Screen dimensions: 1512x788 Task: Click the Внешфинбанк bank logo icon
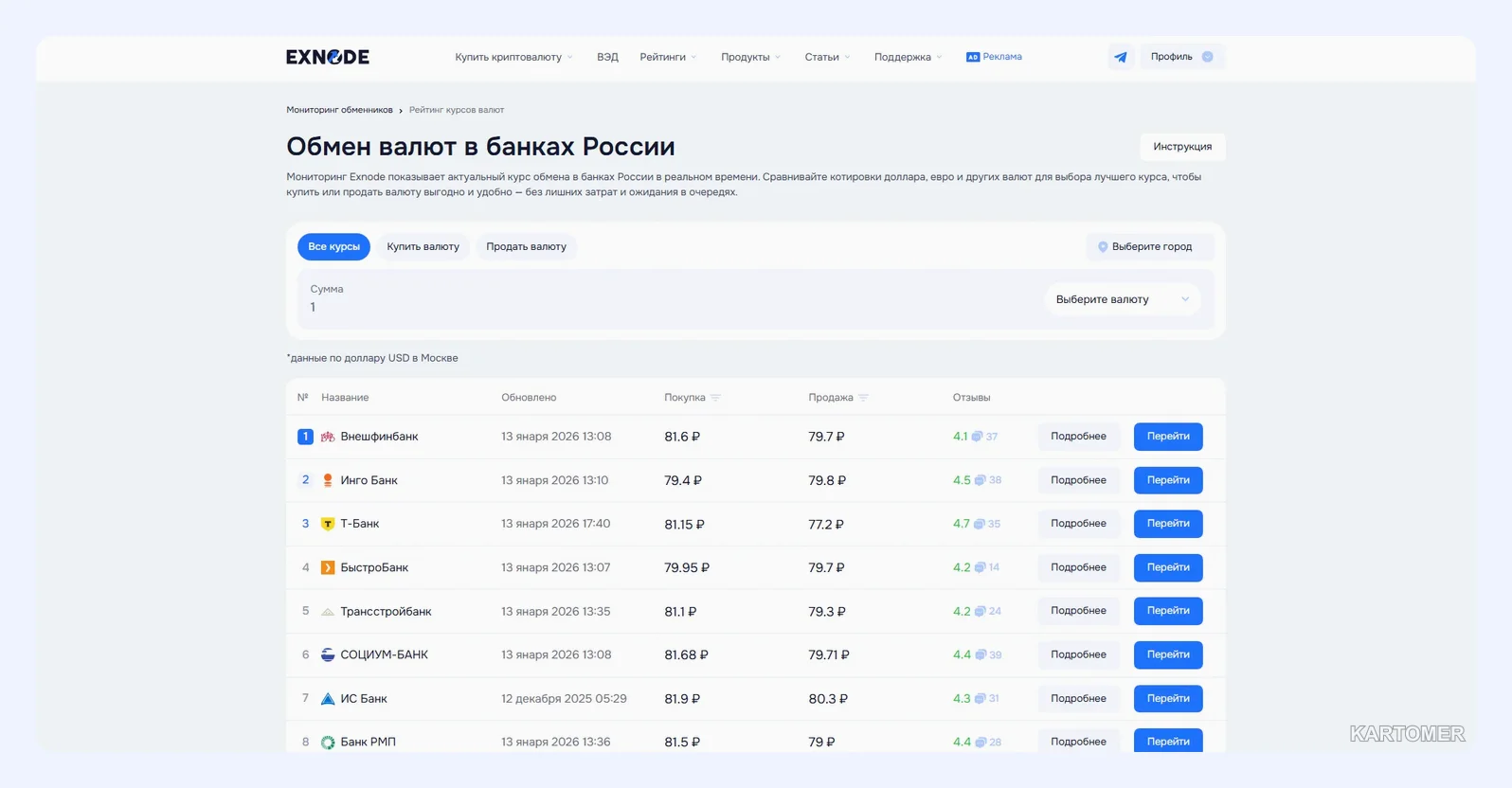pyautogui.click(x=328, y=437)
